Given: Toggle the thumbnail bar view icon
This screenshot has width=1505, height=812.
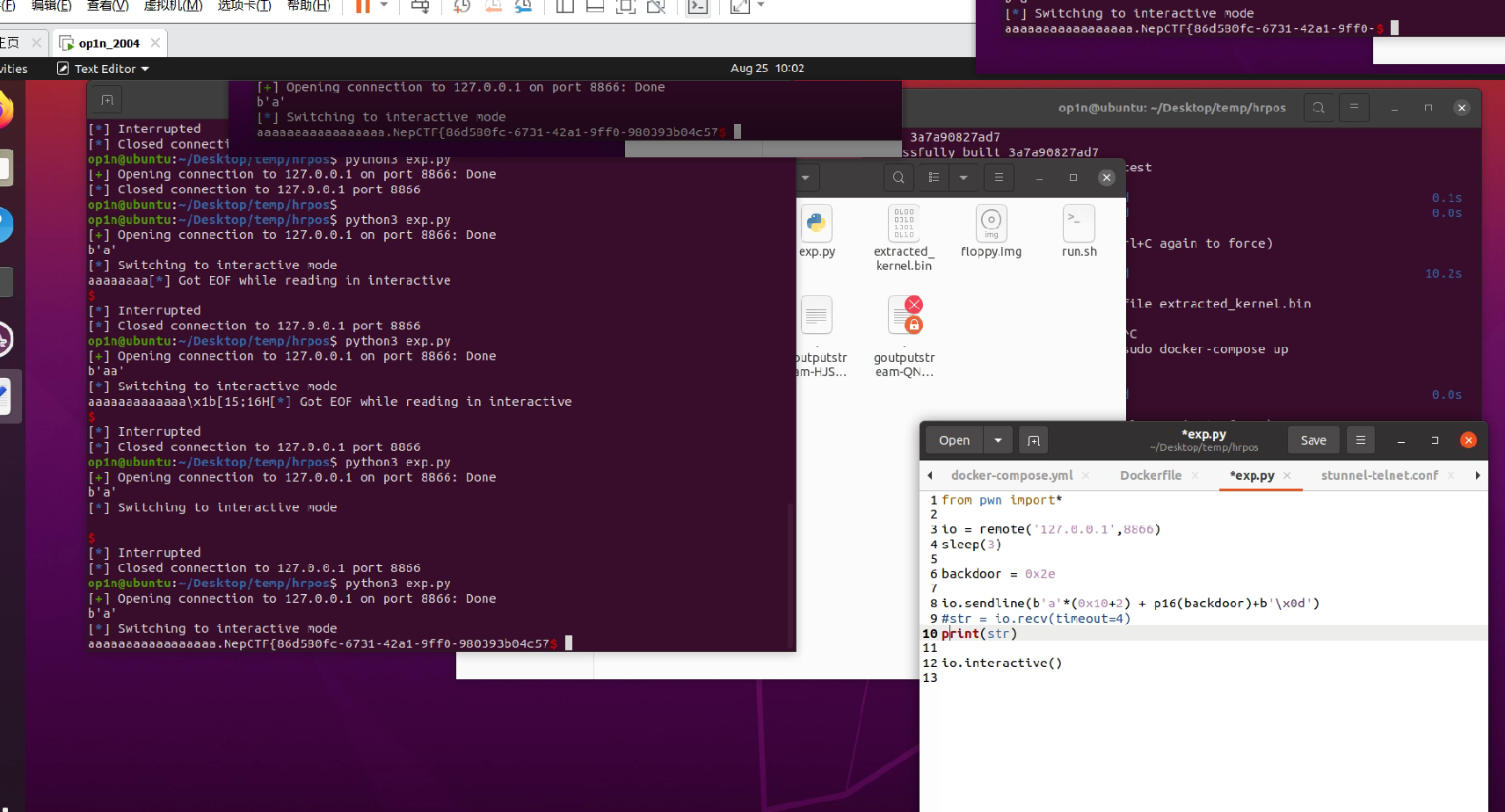Looking at the screenshot, I should click(x=595, y=6).
